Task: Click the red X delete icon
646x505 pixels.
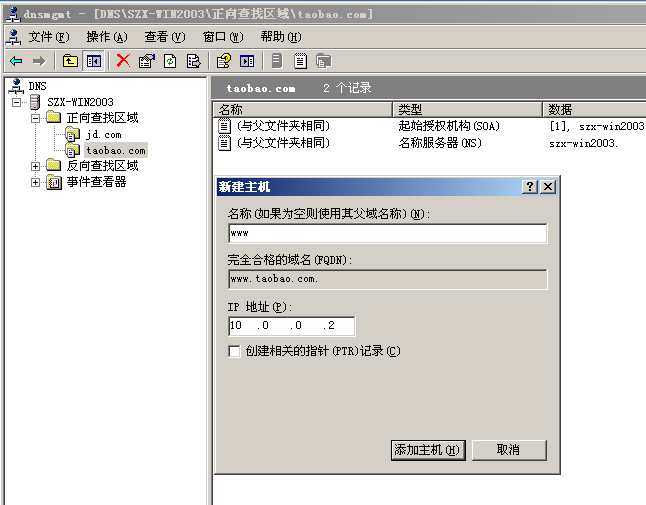Action: coord(123,61)
